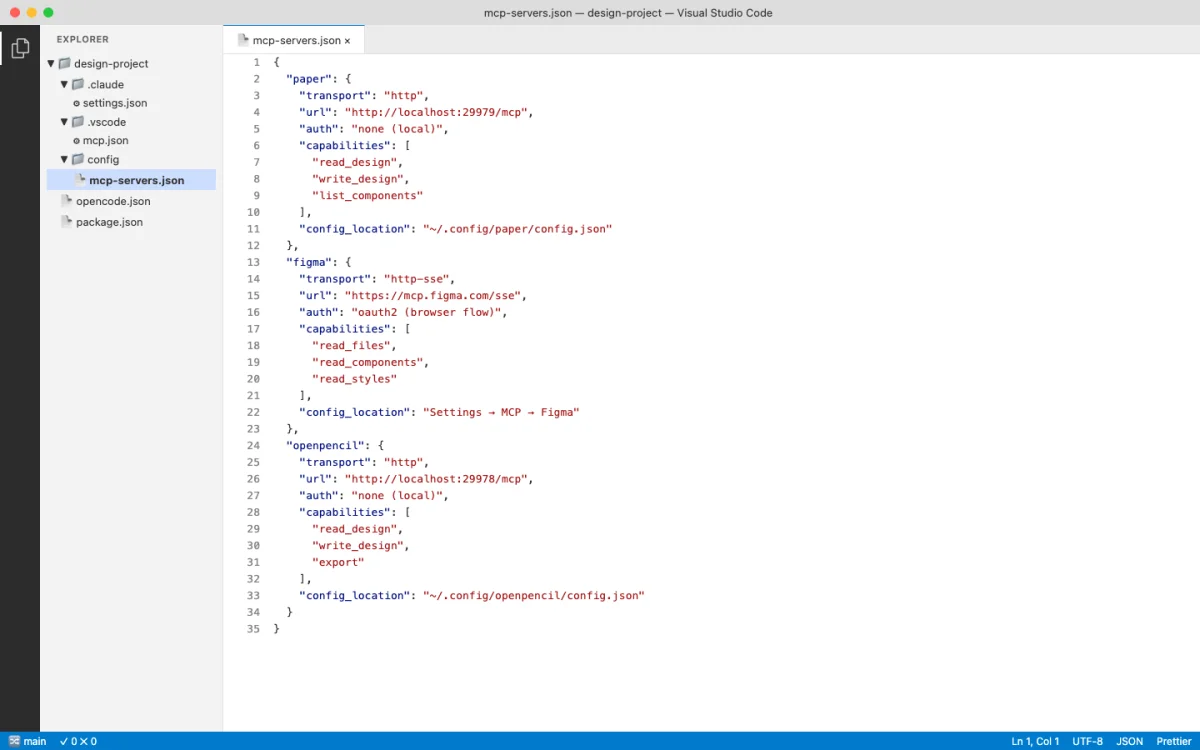Click the "https://mcp.figma.com/sse" URL value

coord(435,296)
